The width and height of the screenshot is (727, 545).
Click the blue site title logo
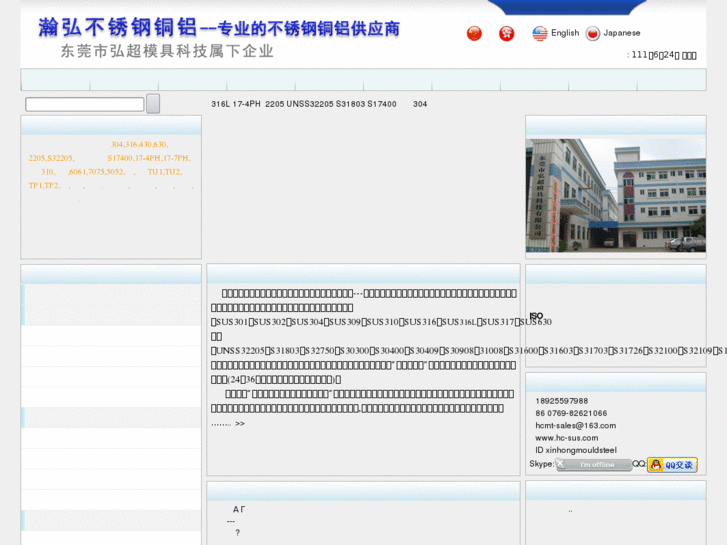219,28
